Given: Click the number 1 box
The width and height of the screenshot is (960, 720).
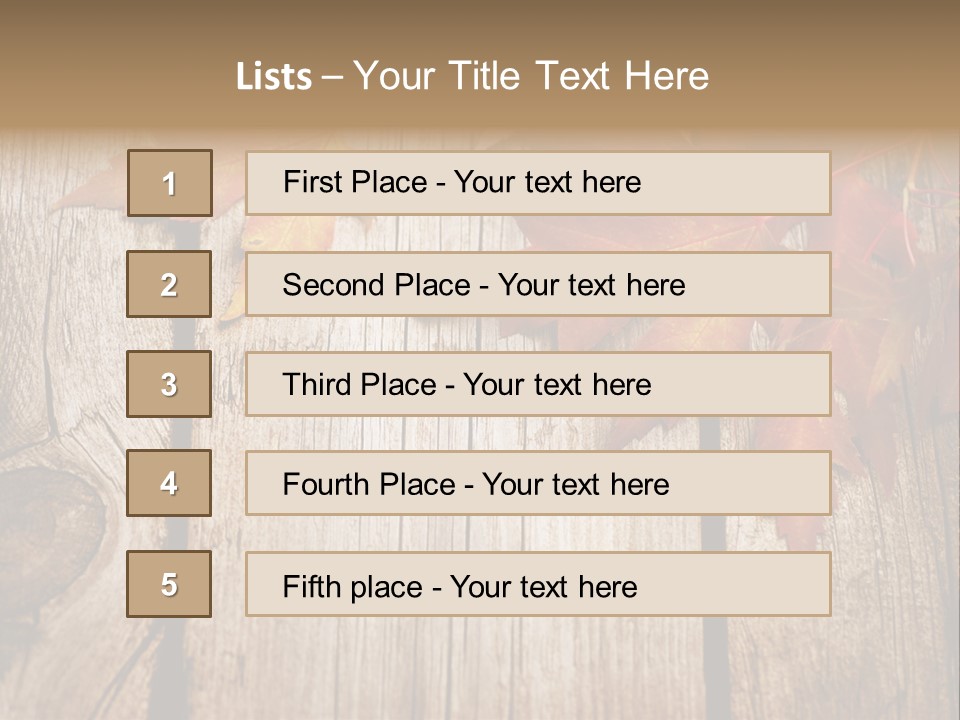Looking at the screenshot, I should pyautogui.click(x=169, y=183).
